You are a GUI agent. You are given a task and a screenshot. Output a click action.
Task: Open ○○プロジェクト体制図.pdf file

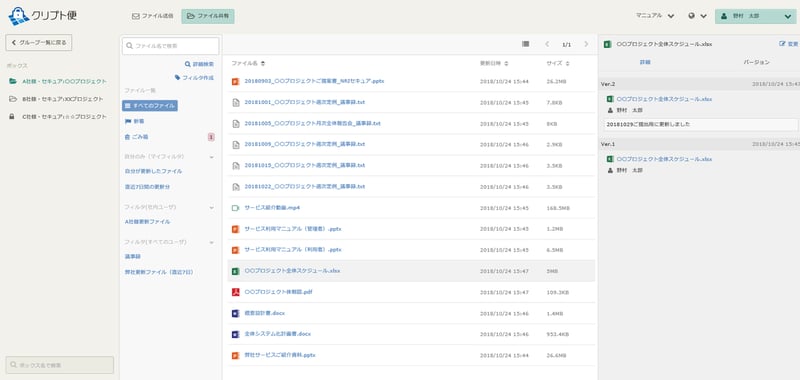click(x=279, y=292)
